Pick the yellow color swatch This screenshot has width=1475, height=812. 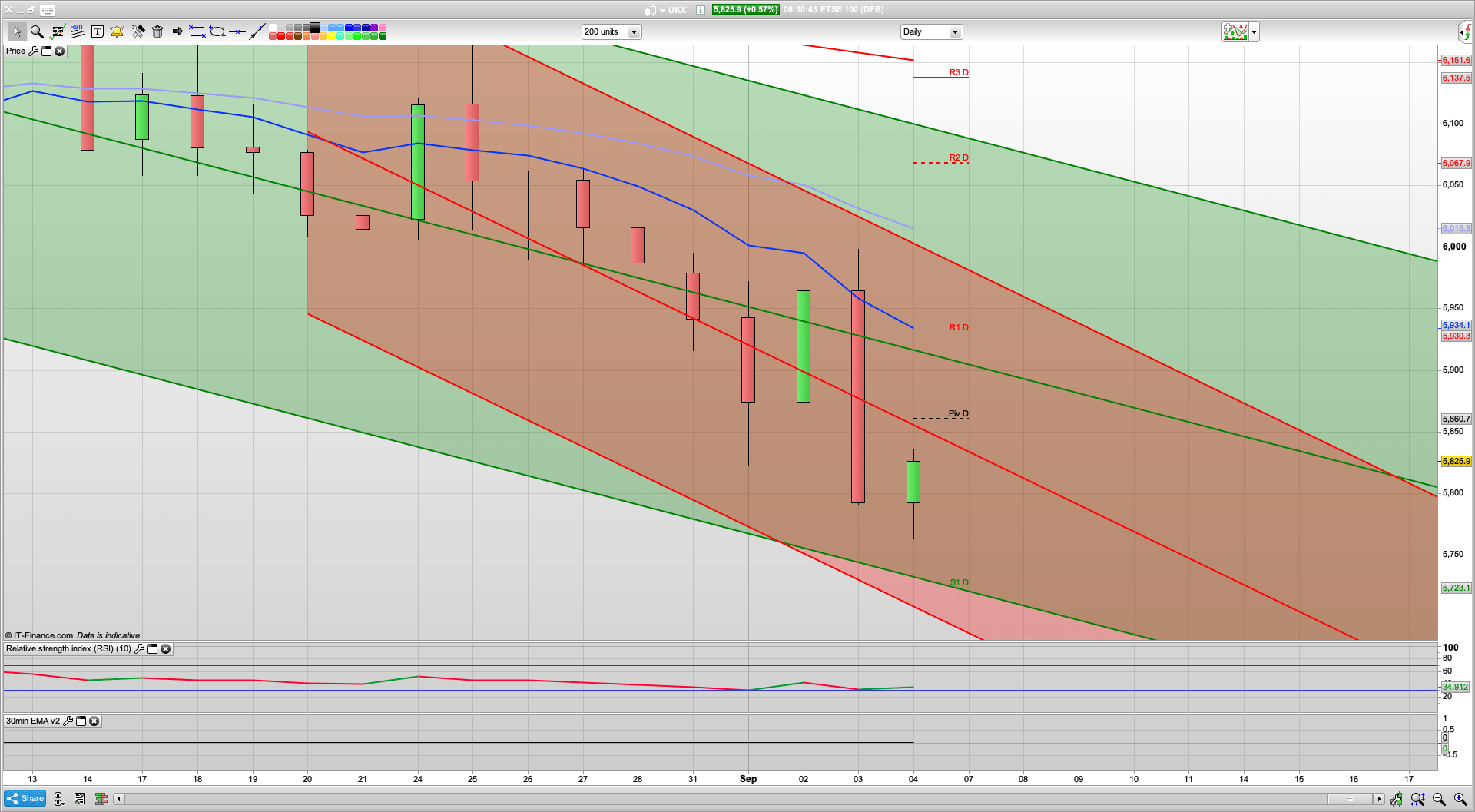point(332,36)
